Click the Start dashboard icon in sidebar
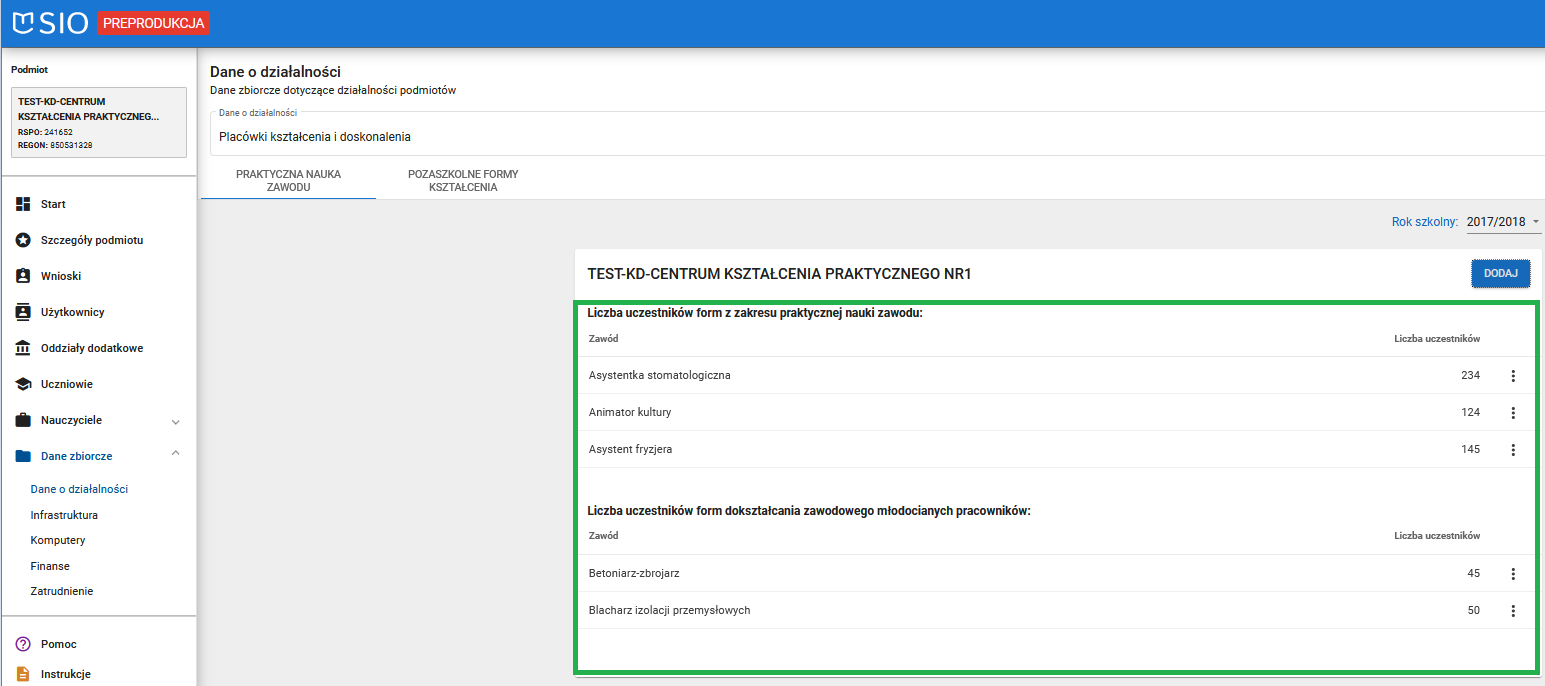 click(23, 204)
